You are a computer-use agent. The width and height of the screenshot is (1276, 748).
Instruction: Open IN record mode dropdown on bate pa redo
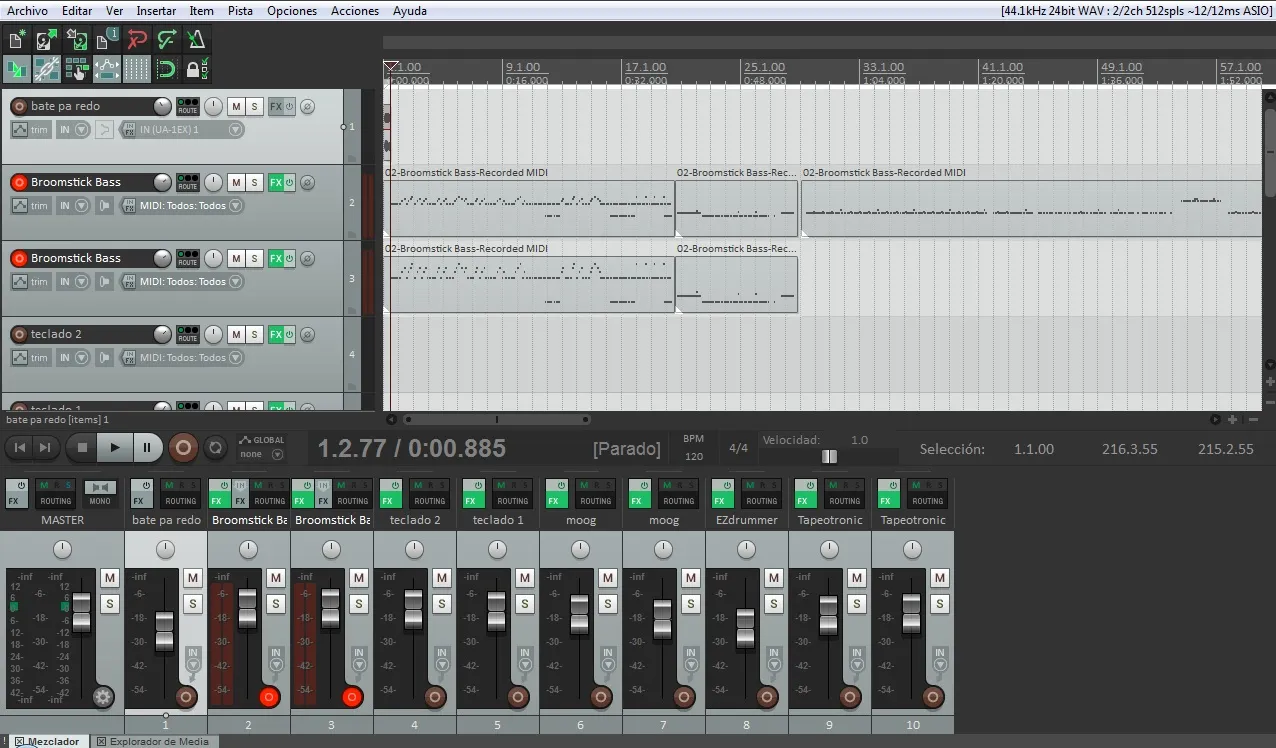(72, 130)
